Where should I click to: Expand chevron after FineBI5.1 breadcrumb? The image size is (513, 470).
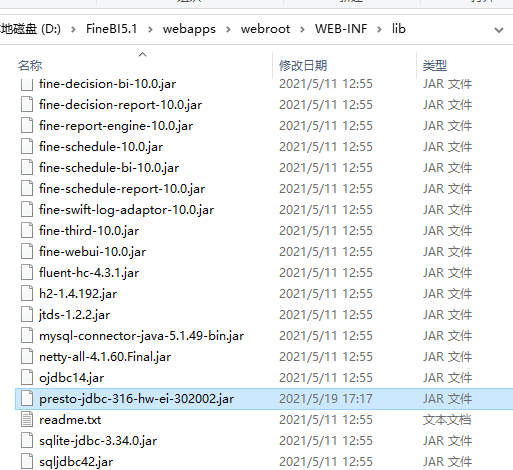pyautogui.click(x=150, y=29)
